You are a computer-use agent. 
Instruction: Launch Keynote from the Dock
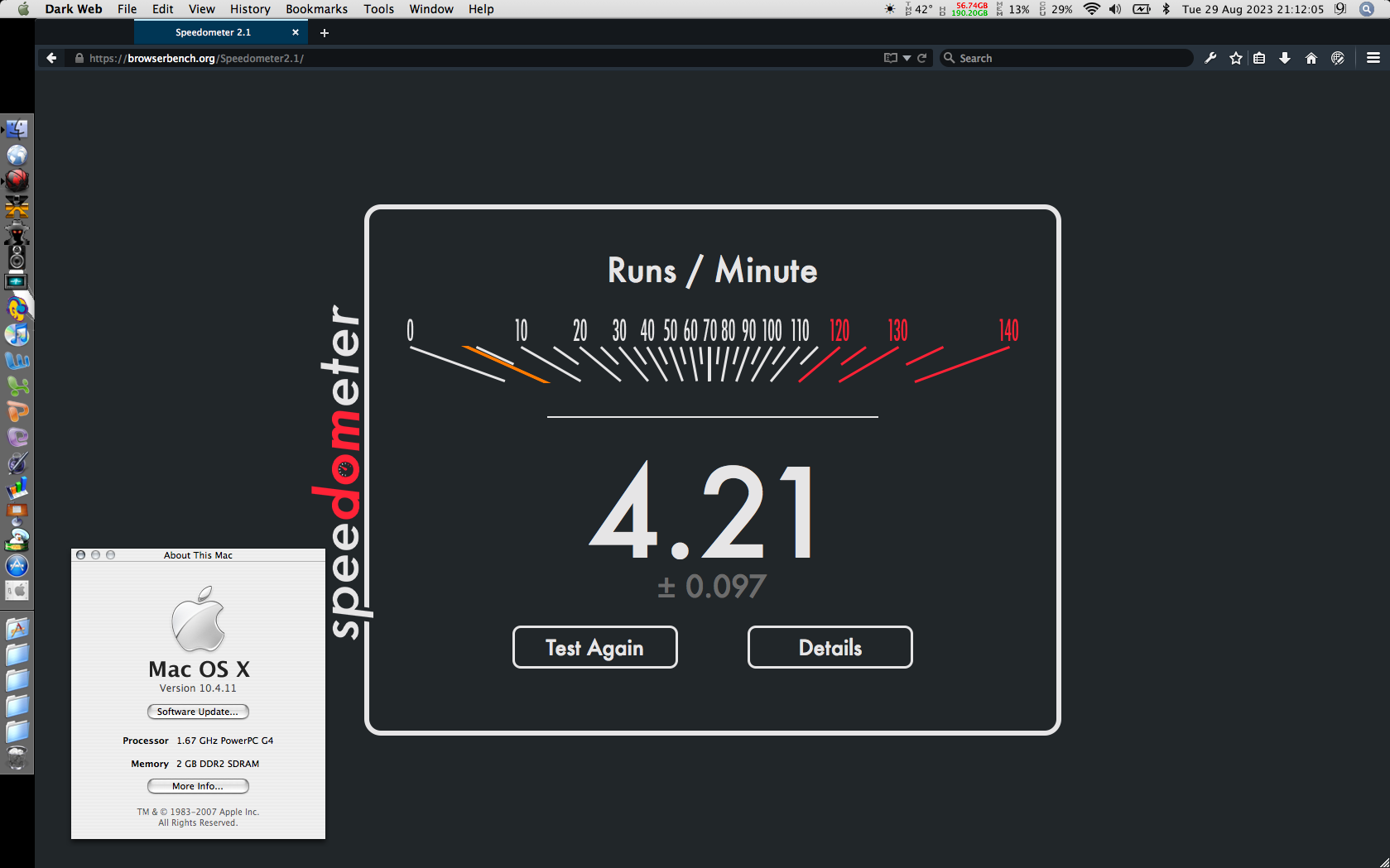click(x=17, y=514)
